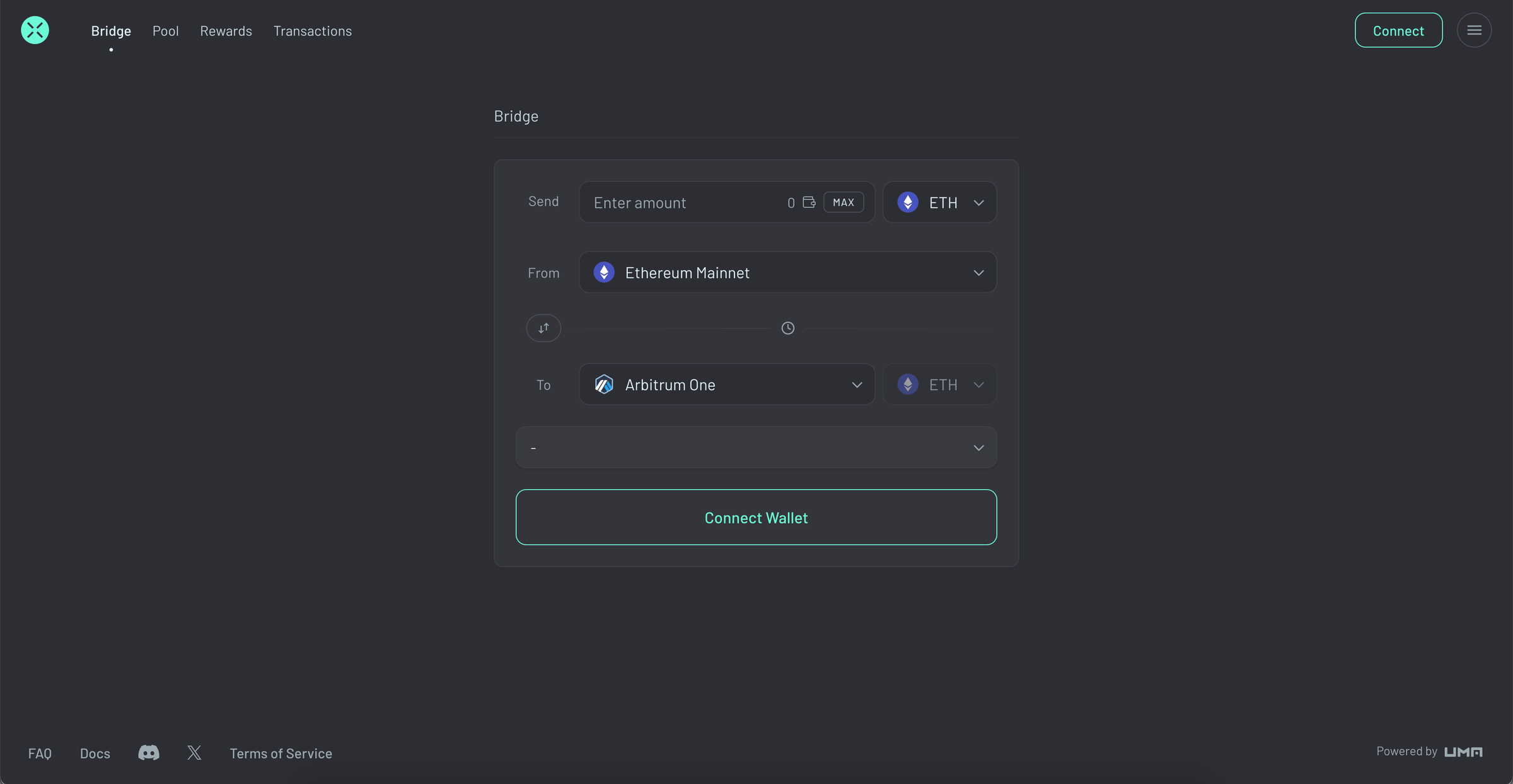Swap source and destination chains

coord(543,328)
